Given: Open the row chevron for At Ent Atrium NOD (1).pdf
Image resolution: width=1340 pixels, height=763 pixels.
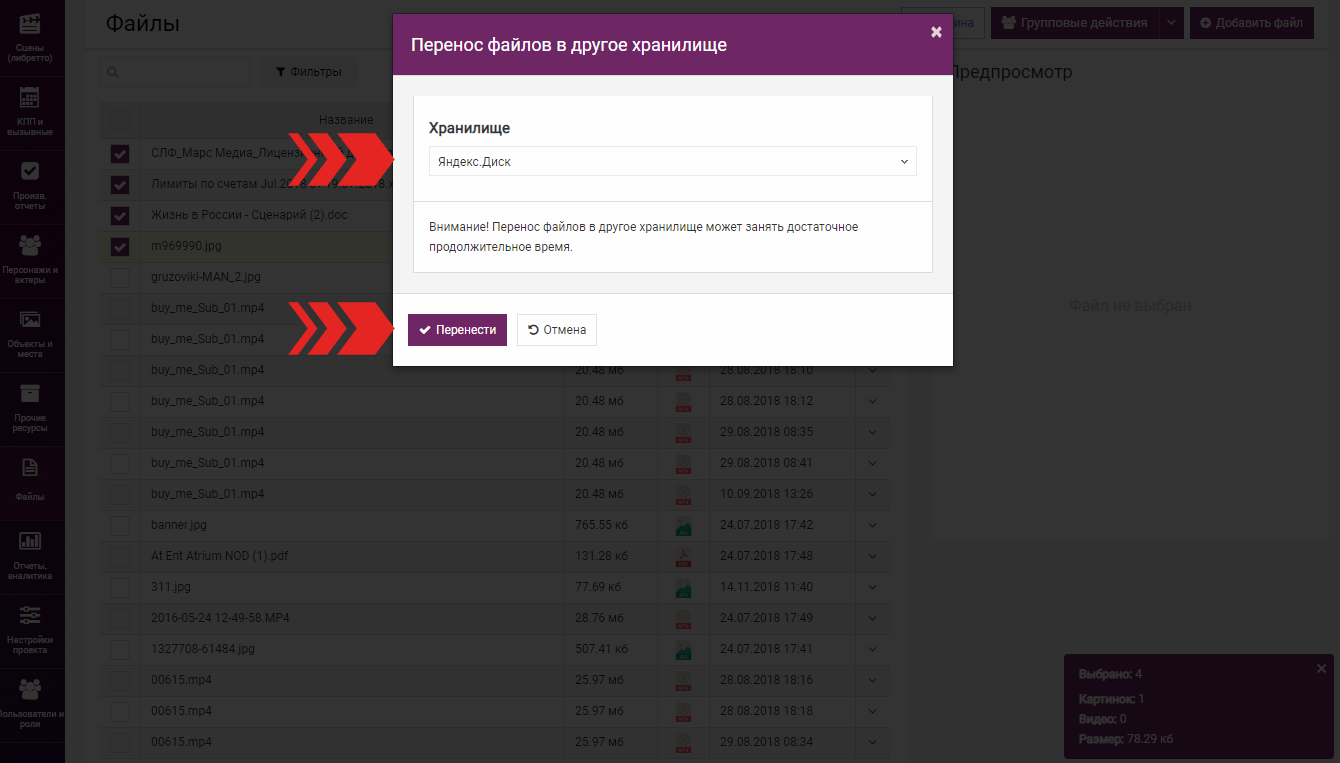Looking at the screenshot, I should point(872,556).
